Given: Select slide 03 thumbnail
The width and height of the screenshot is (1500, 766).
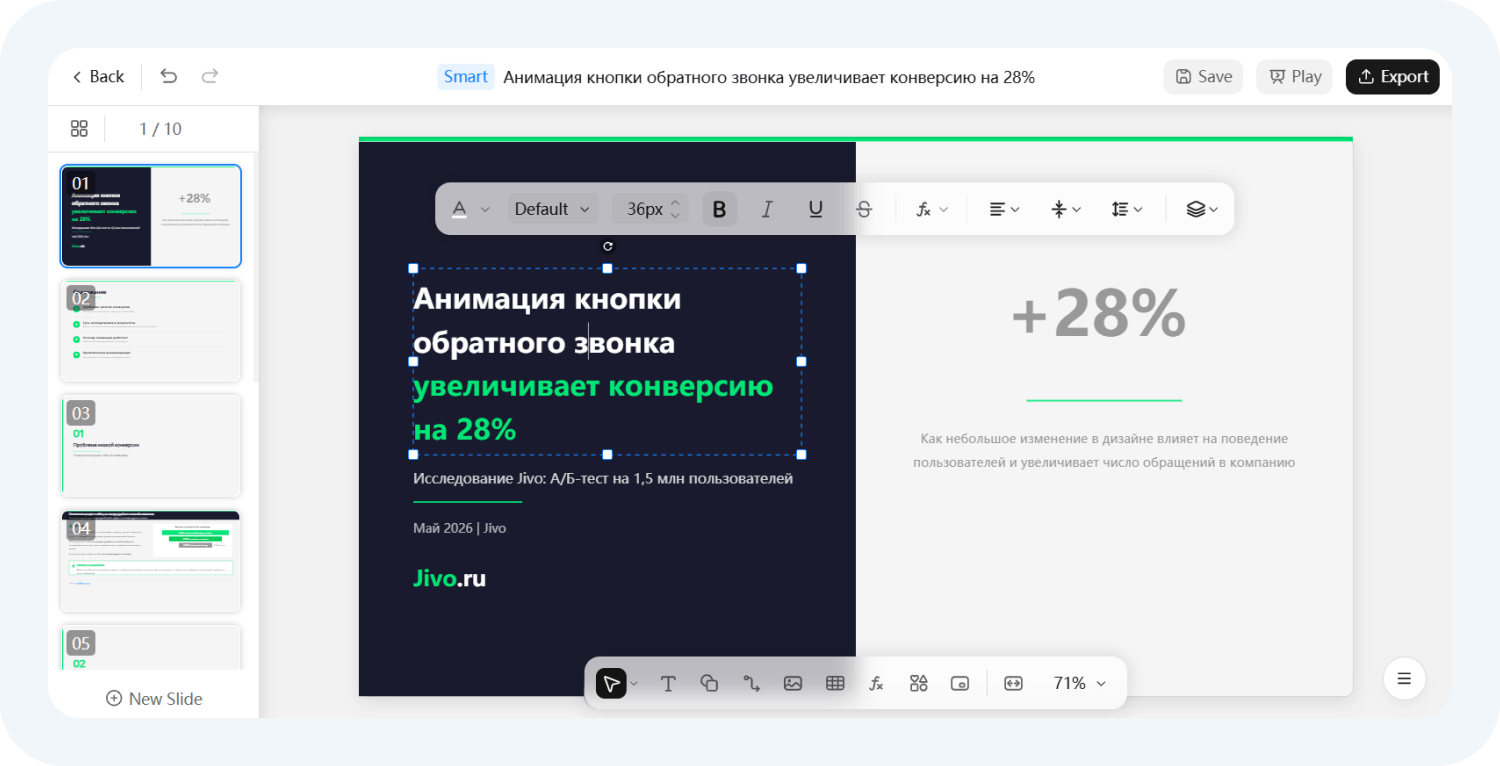Looking at the screenshot, I should click(x=151, y=446).
